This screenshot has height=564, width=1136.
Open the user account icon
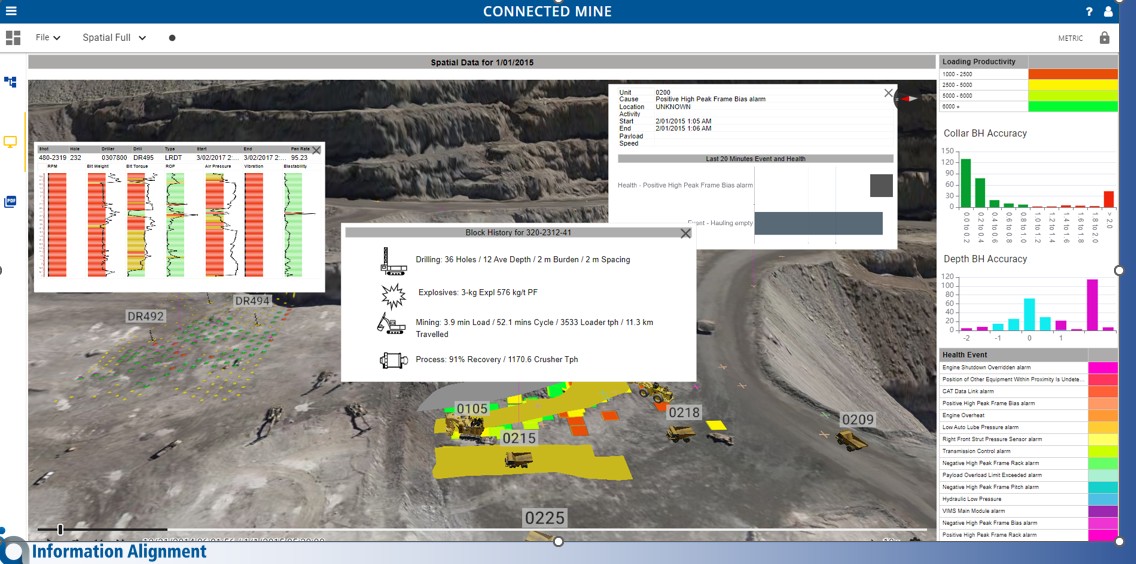[1108, 12]
